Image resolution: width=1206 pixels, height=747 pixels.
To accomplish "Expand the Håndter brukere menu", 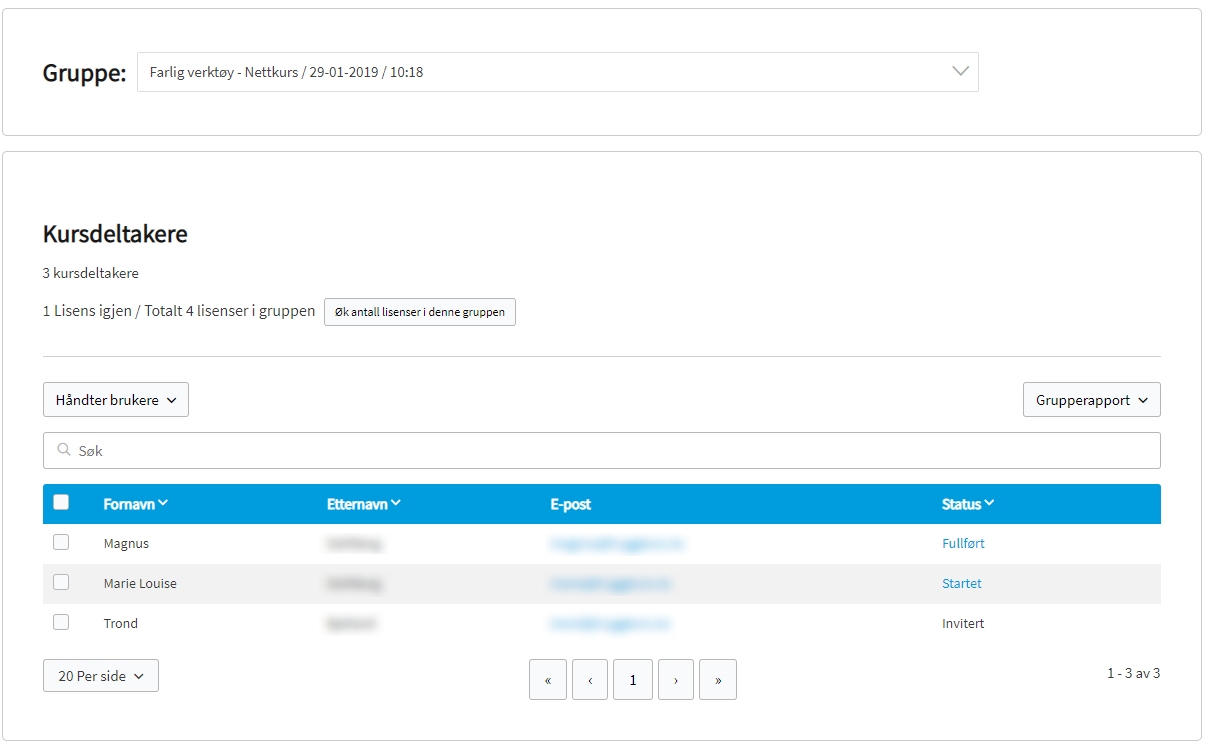I will tap(116, 400).
